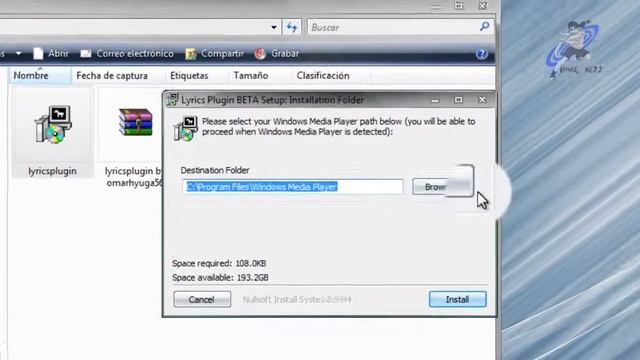Sort by Tamaño column header
Image resolution: width=640 pixels, height=360 pixels.
251,76
